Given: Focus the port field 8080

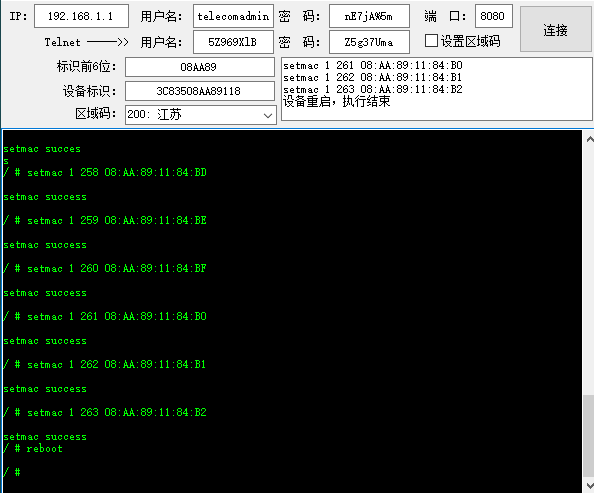Looking at the screenshot, I should [494, 16].
